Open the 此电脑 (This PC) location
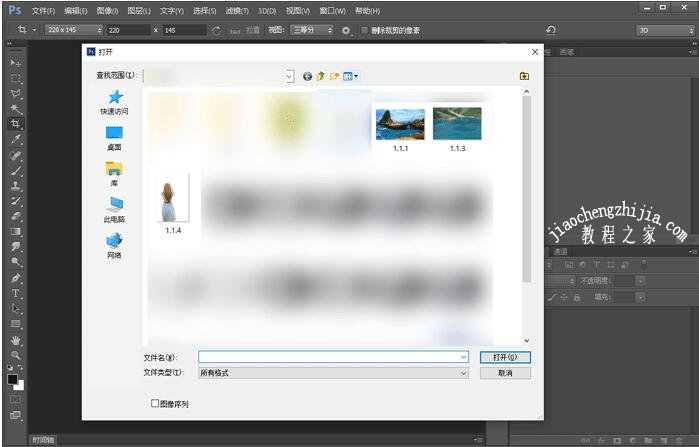The height and width of the screenshot is (447, 699). [x=114, y=209]
